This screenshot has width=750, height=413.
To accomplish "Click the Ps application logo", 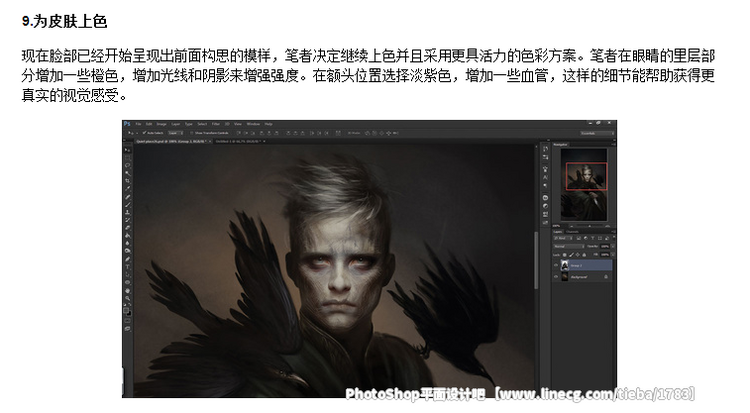I will click(127, 124).
